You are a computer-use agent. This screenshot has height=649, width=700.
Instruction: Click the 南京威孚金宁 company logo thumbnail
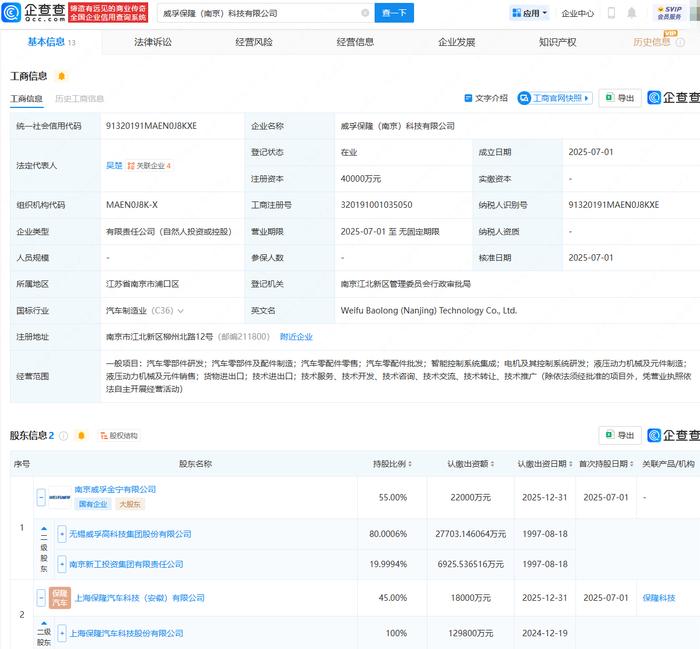(60, 497)
